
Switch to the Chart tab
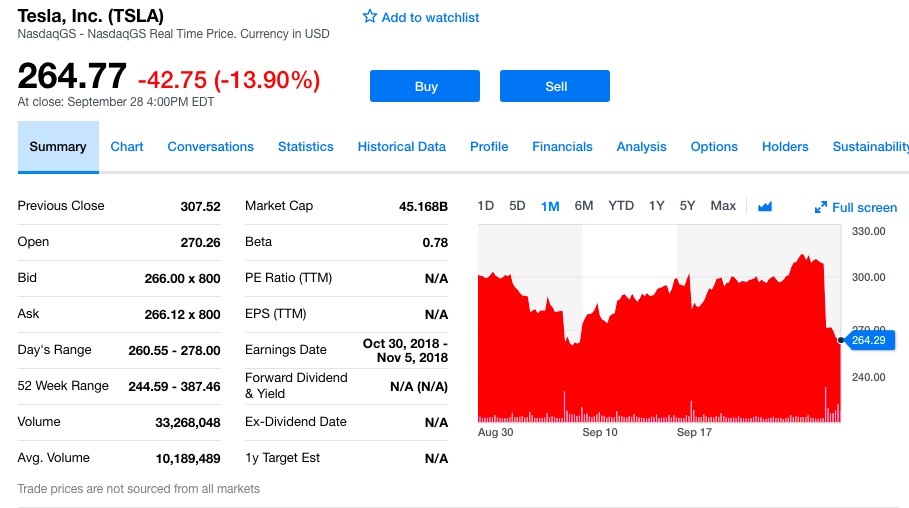(x=127, y=147)
